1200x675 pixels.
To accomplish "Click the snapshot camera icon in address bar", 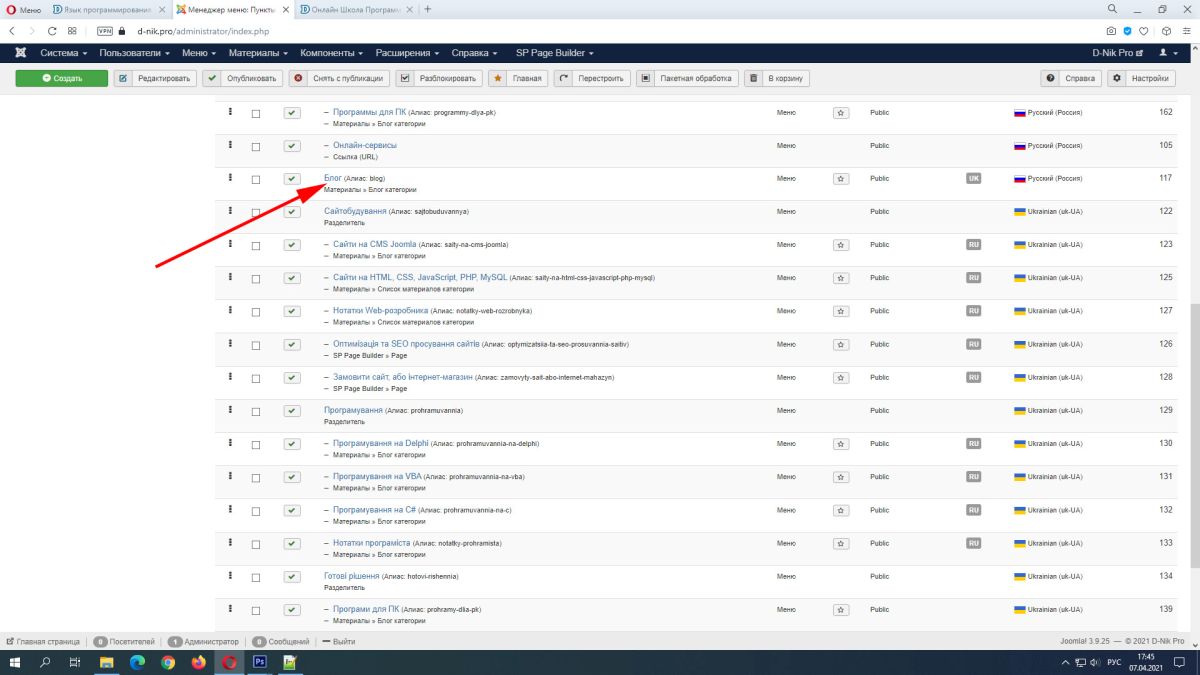I will pos(1111,31).
